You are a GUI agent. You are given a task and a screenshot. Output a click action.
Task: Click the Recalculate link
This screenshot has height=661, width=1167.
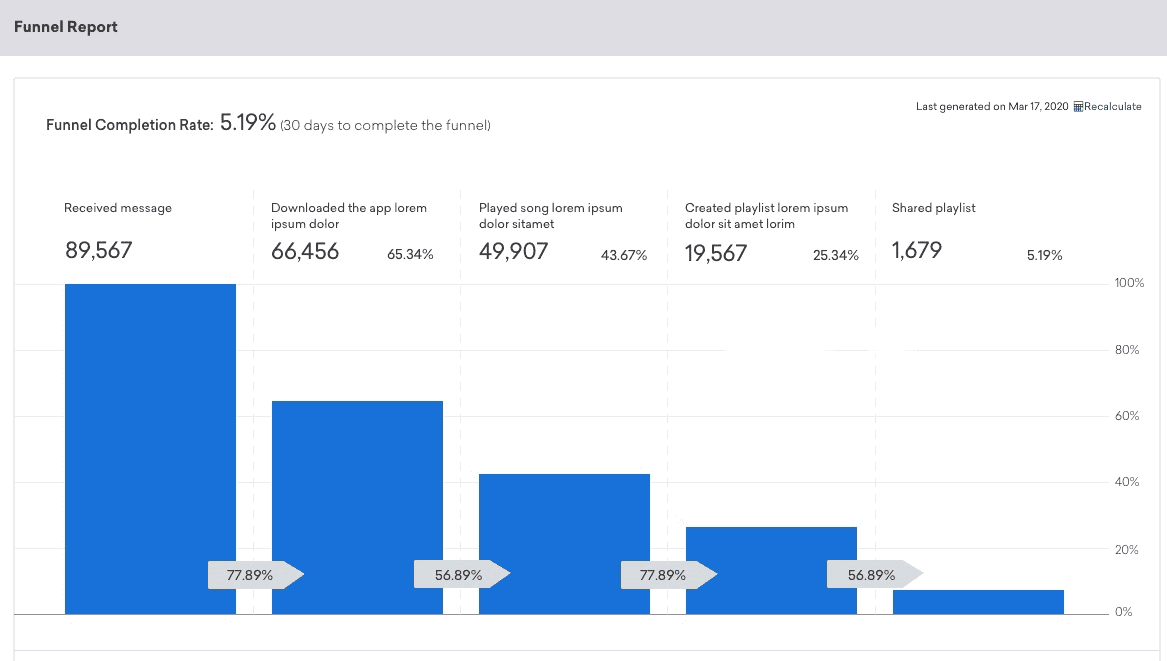point(1112,106)
